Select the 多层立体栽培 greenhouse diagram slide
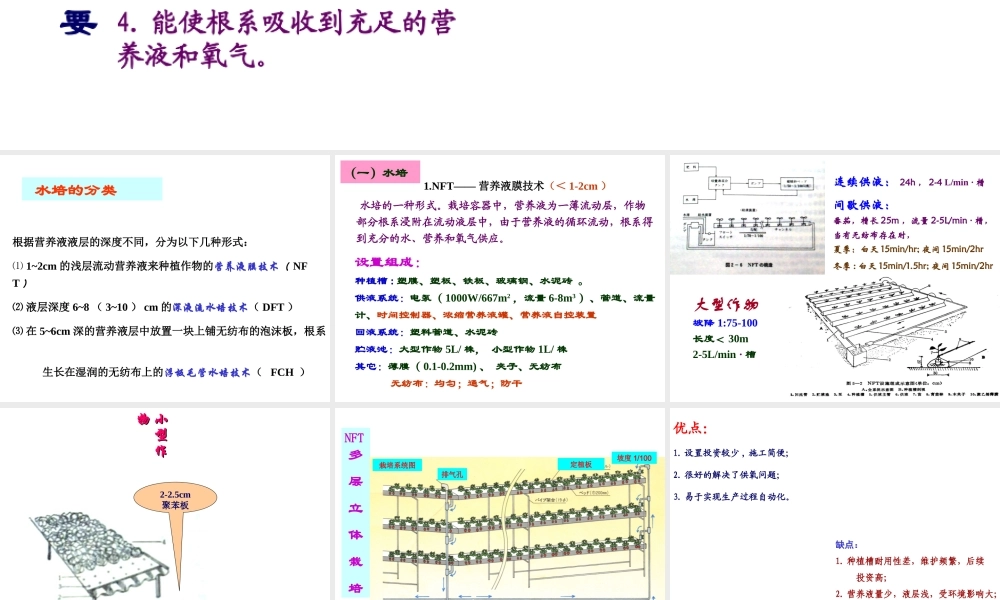 (500, 500)
